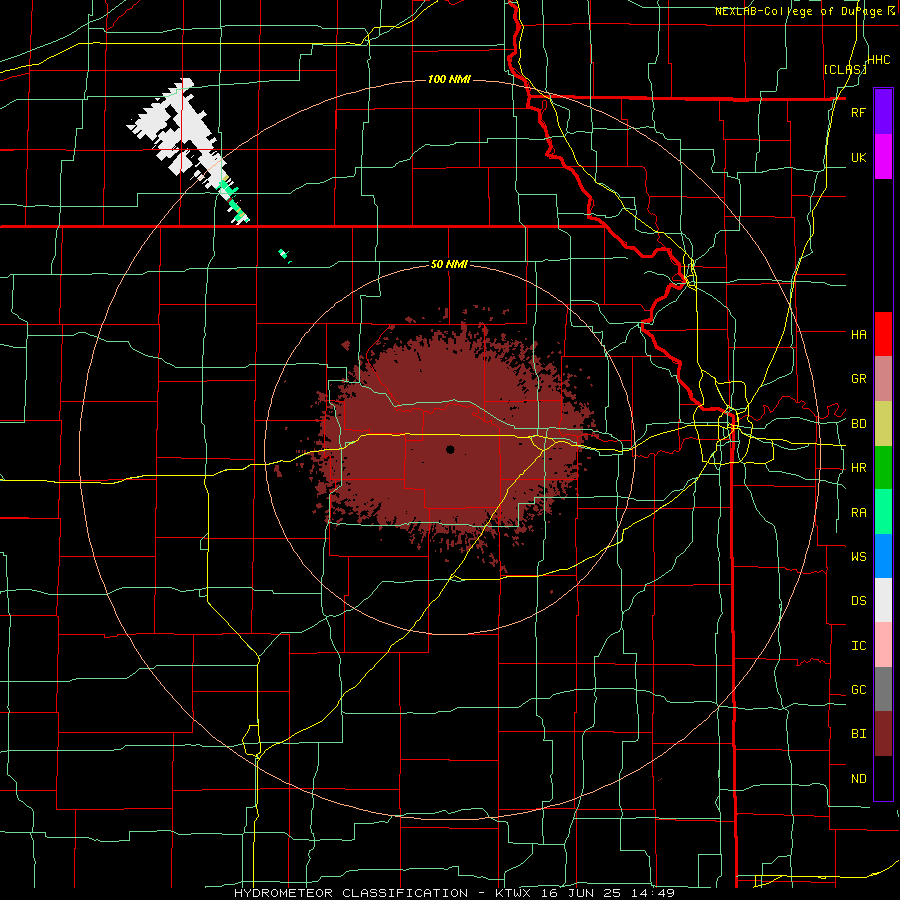The image size is (900, 900).
Task: Click the GR legend label
Action: 858,379
